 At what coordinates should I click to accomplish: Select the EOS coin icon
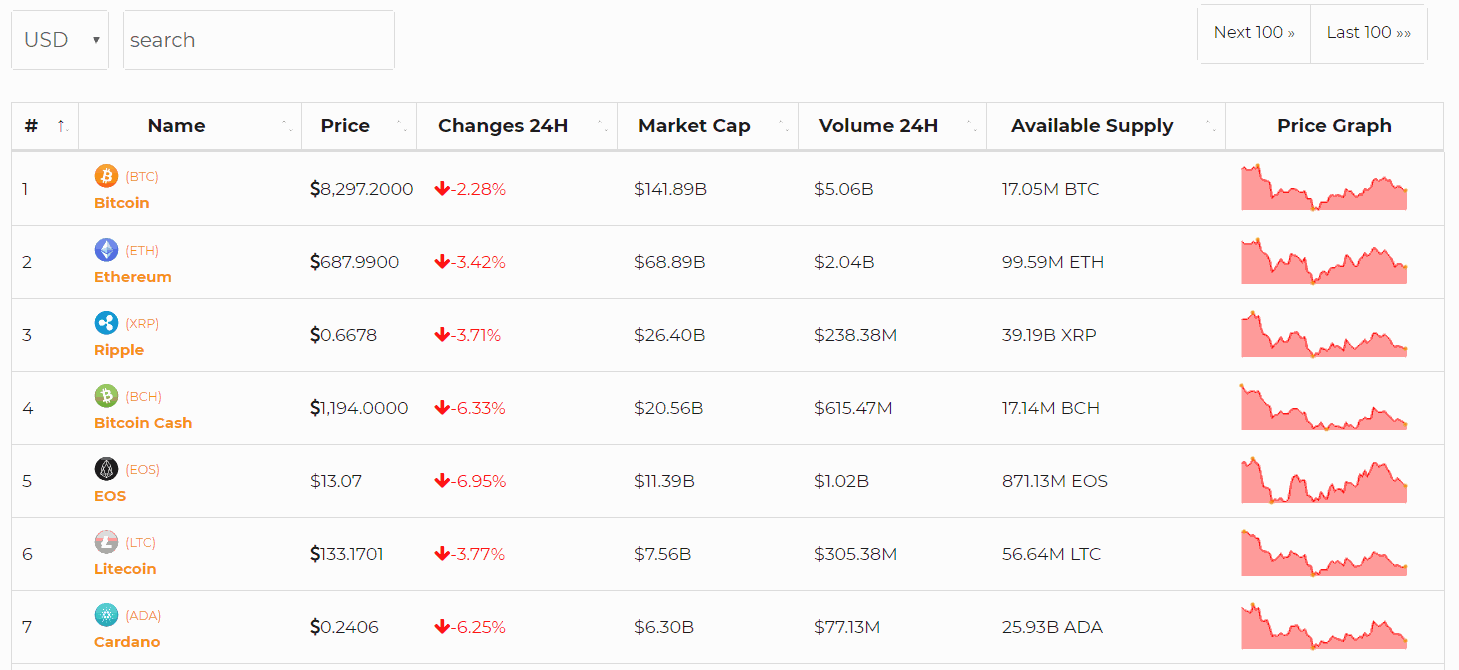106,468
